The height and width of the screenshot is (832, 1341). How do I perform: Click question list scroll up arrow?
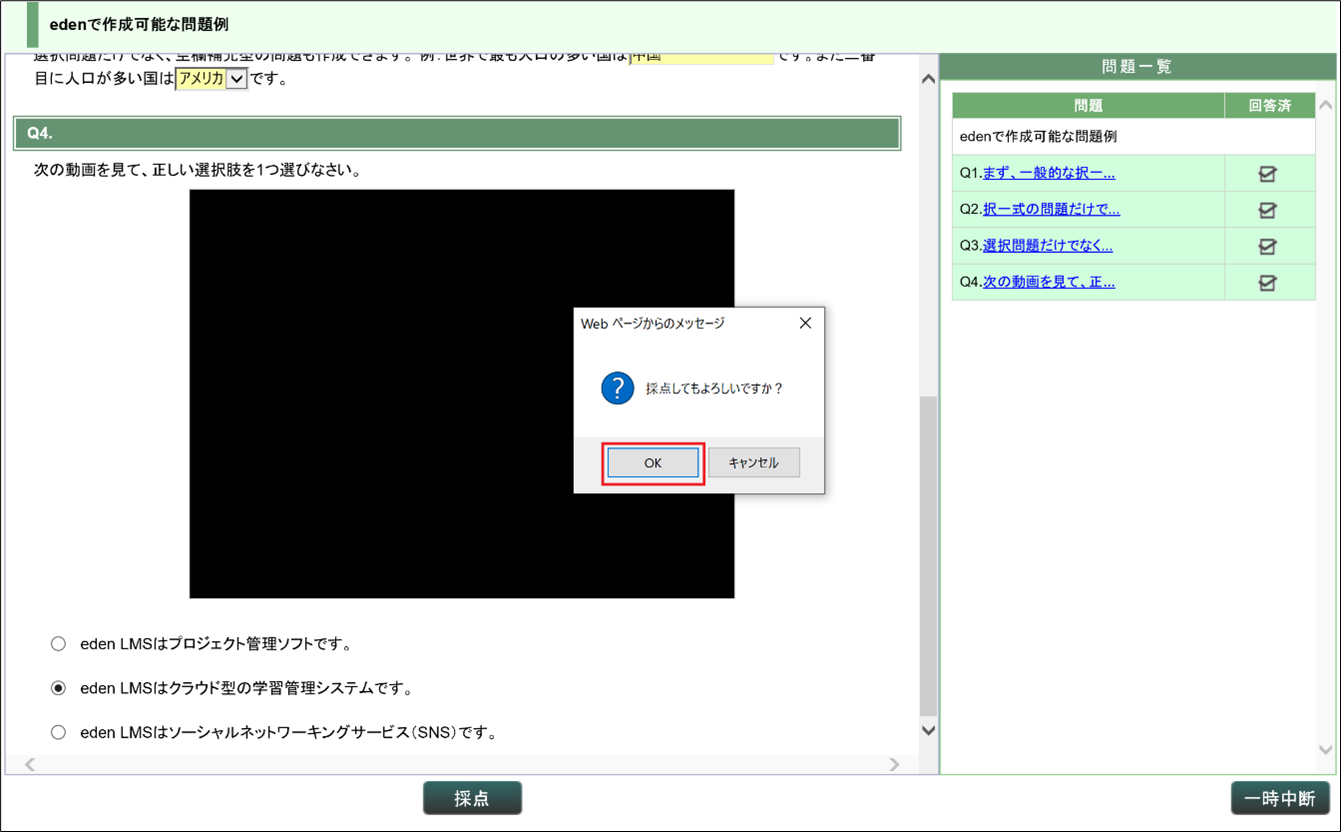pyautogui.click(x=1326, y=105)
